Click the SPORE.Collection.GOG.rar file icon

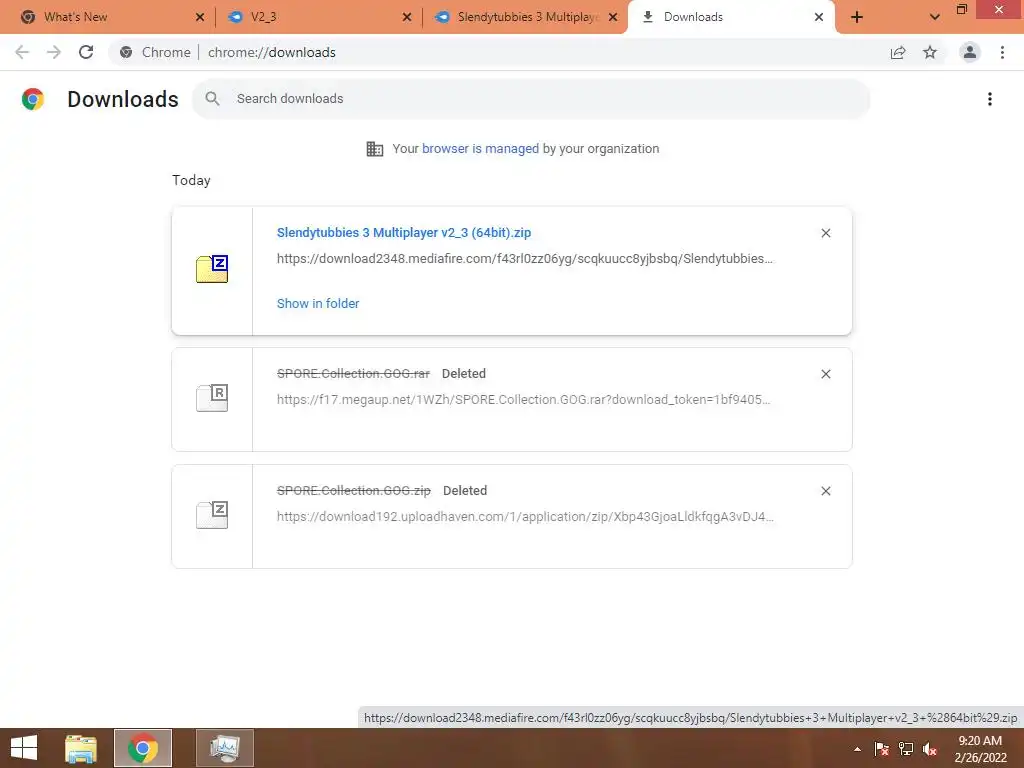212,397
